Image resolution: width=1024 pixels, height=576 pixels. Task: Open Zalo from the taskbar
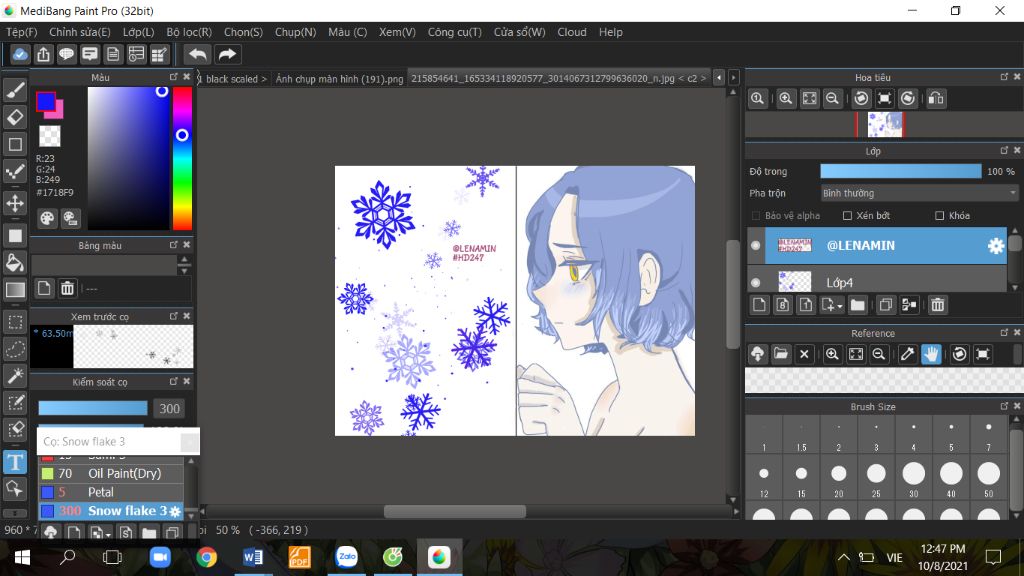346,557
